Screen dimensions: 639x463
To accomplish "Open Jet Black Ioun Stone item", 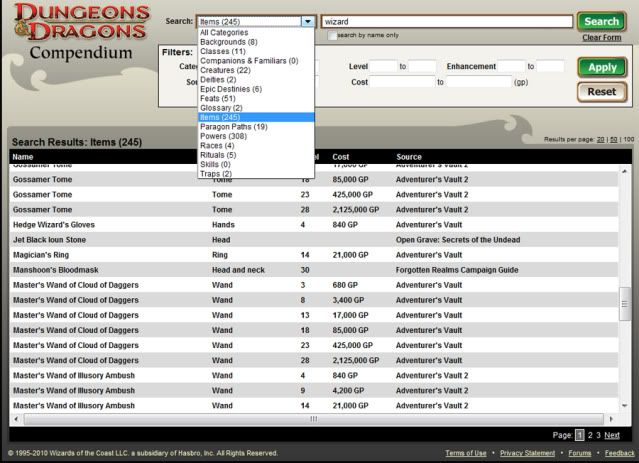I will (49, 240).
